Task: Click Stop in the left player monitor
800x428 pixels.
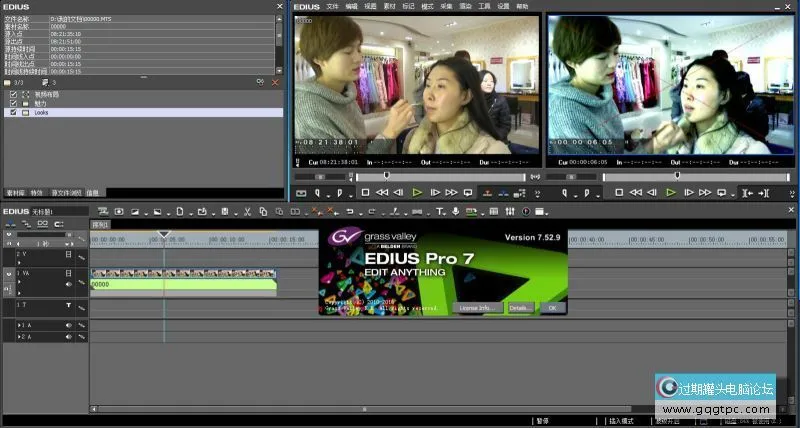Action: pos(366,192)
